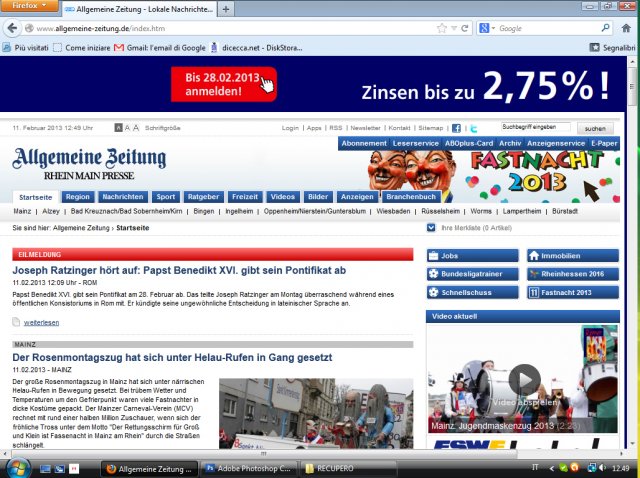640x478 pixels.
Task: Open the Sport menu tab
Action: [166, 197]
